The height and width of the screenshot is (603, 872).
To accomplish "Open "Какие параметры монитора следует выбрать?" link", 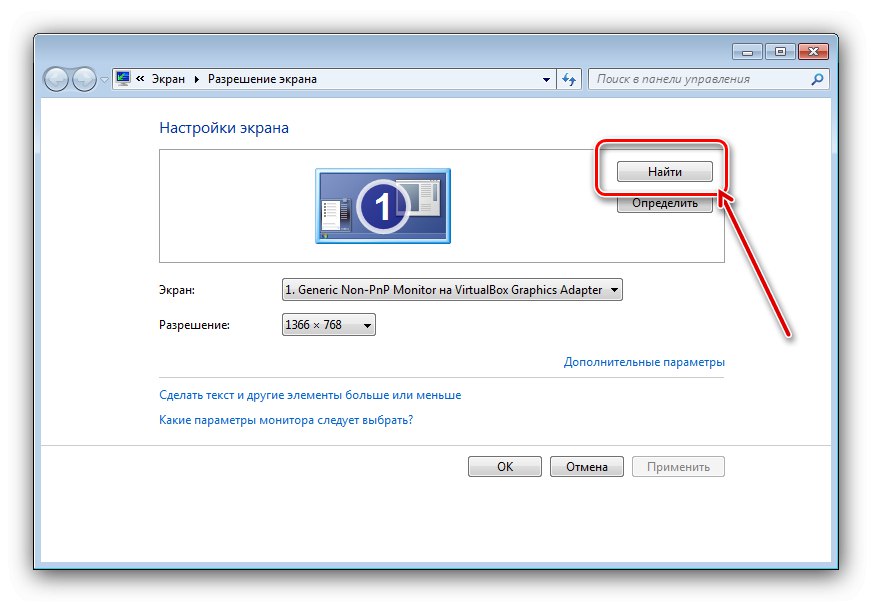I will coord(286,420).
